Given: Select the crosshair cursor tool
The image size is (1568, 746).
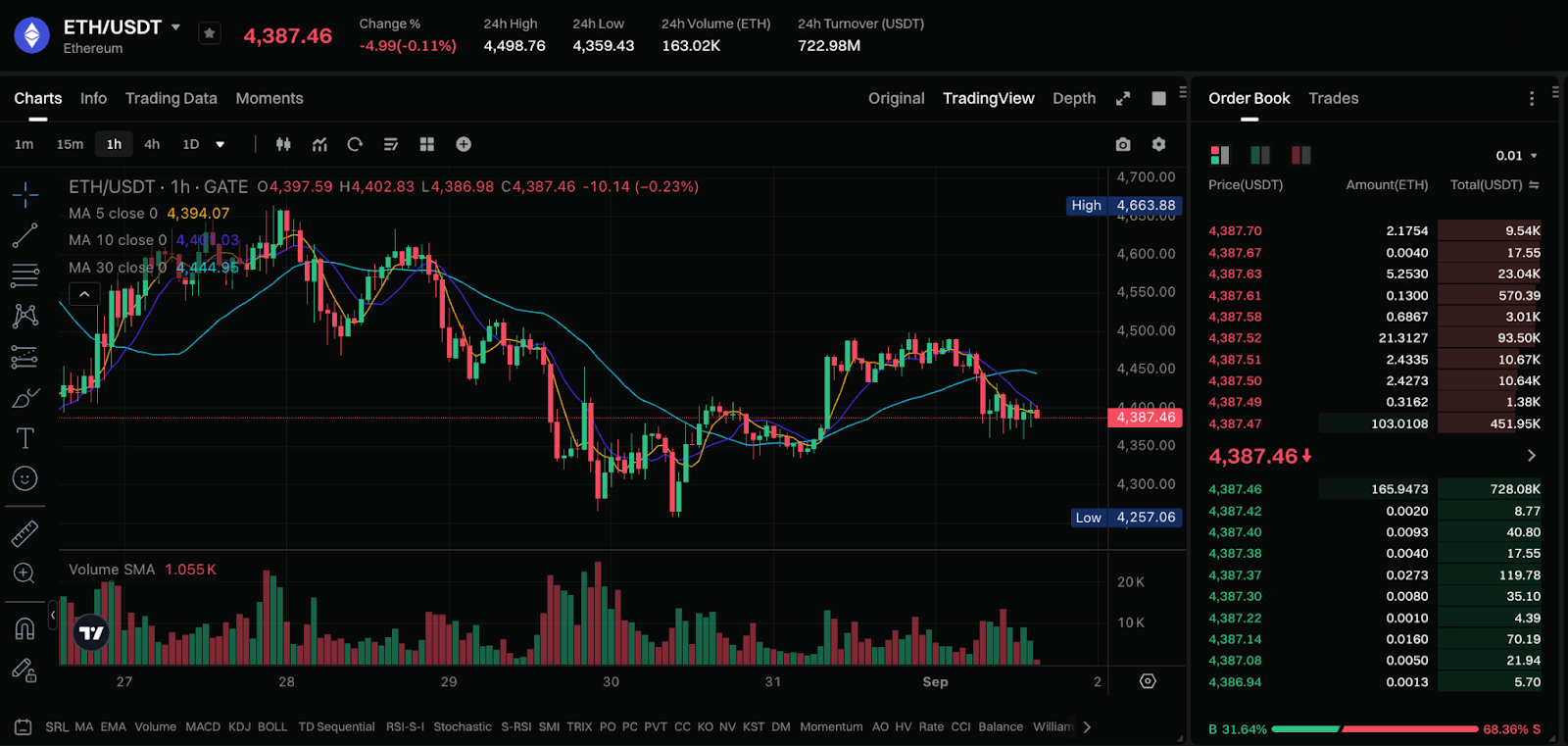Looking at the screenshot, I should [x=25, y=194].
